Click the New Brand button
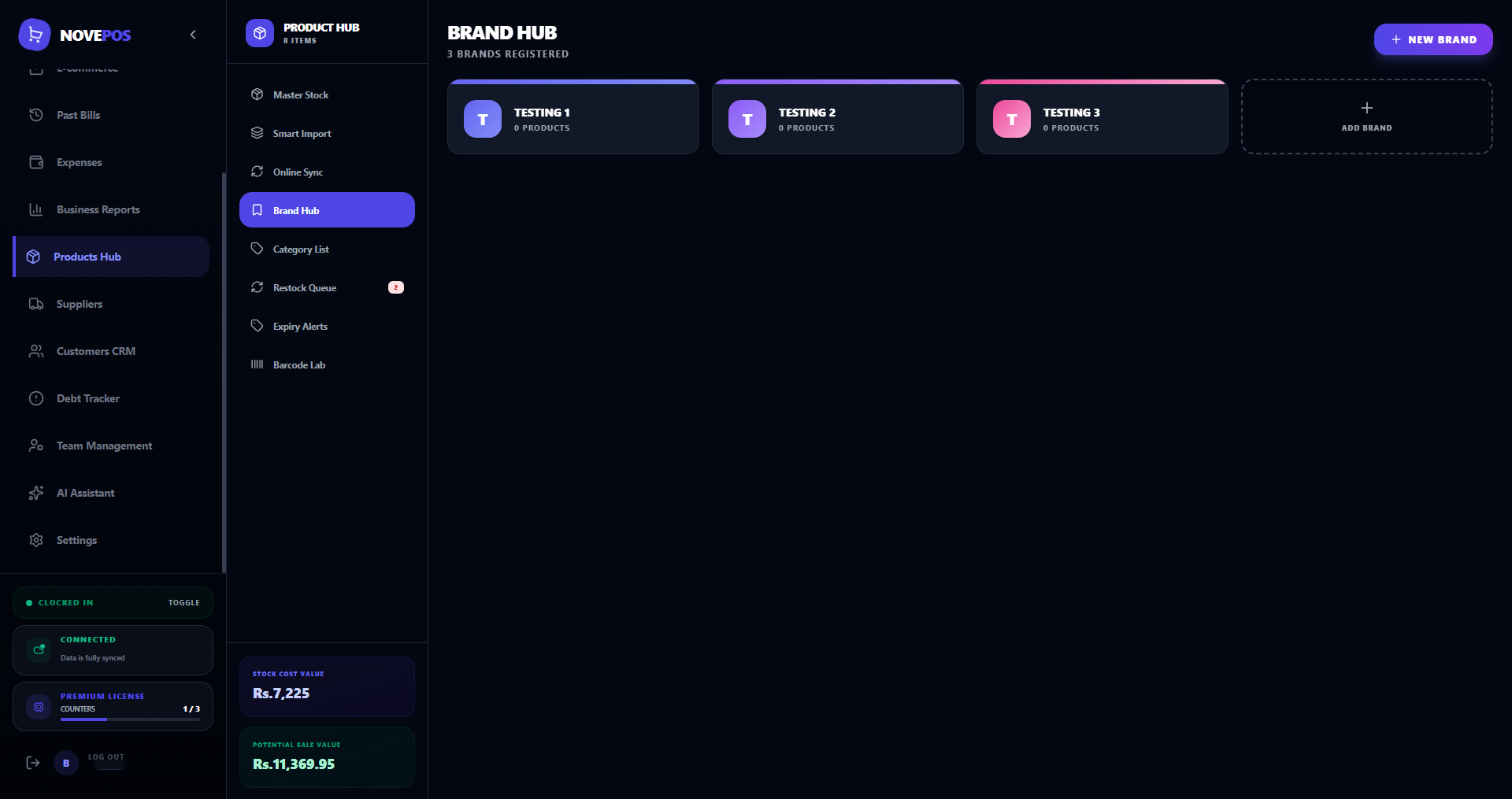This screenshot has width=1512, height=799. pyautogui.click(x=1433, y=39)
